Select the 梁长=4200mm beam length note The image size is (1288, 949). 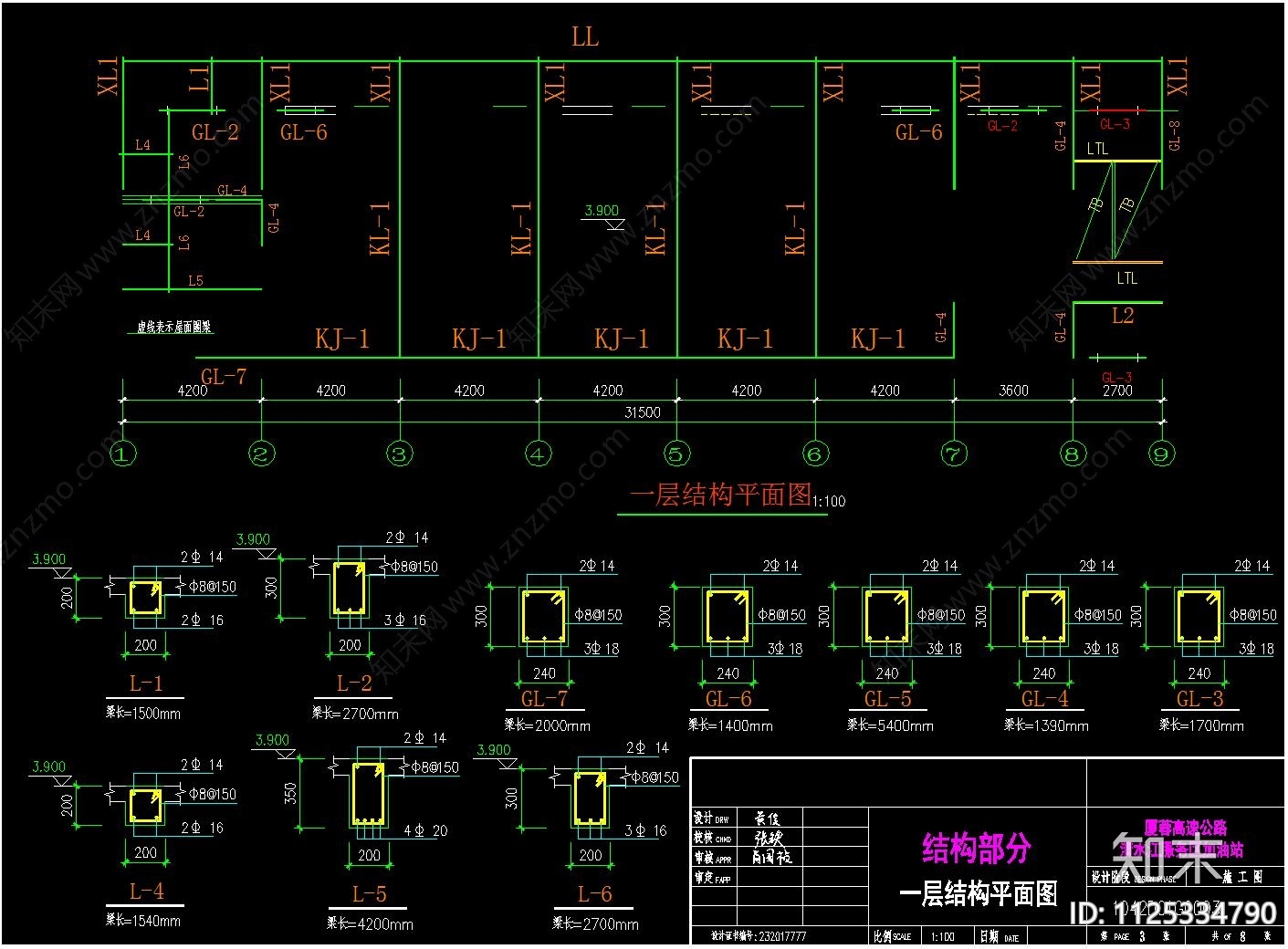370,923
